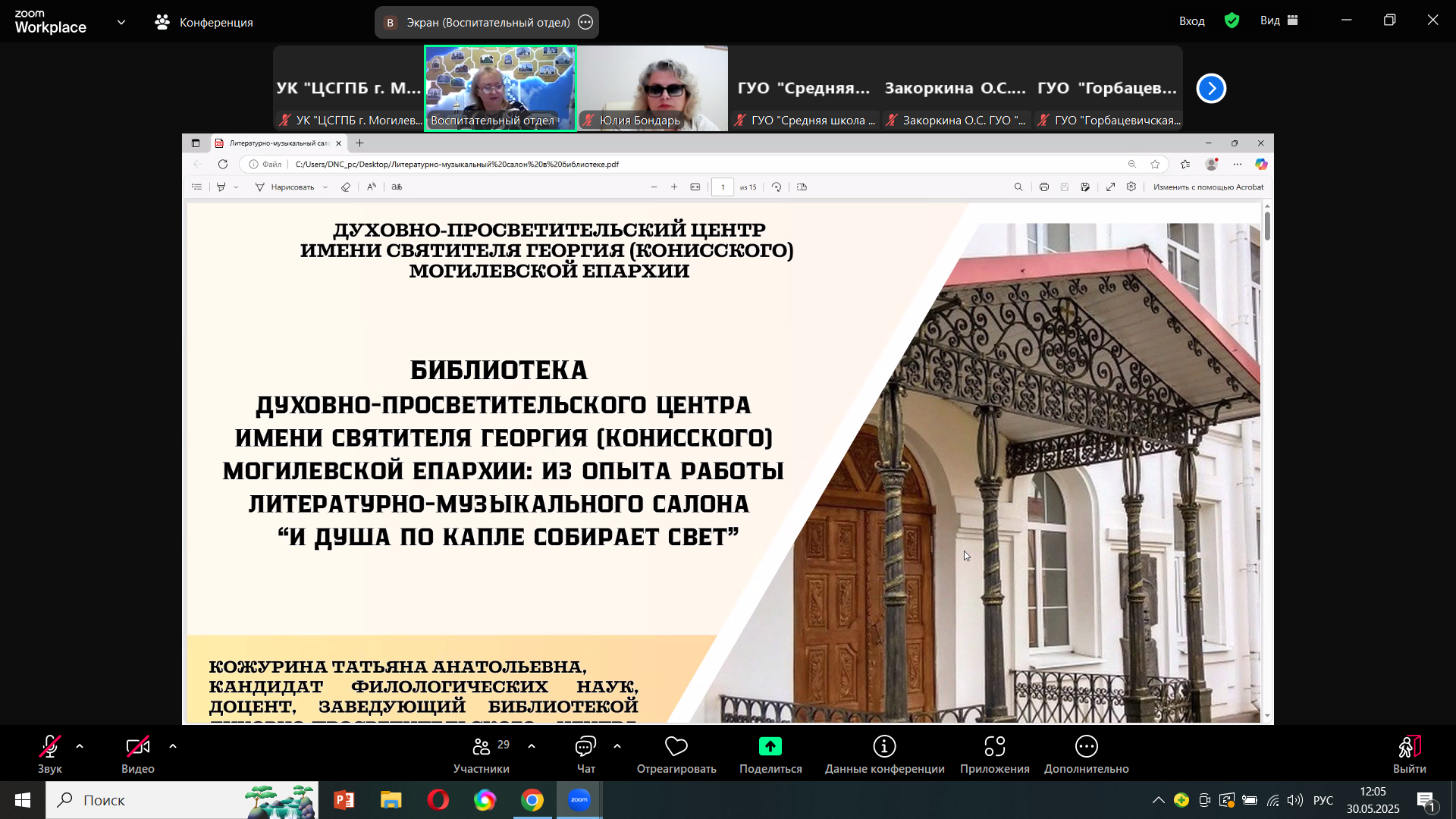The height and width of the screenshot is (819, 1456).
Task: Select the PDF eraser tool
Action: point(346,187)
